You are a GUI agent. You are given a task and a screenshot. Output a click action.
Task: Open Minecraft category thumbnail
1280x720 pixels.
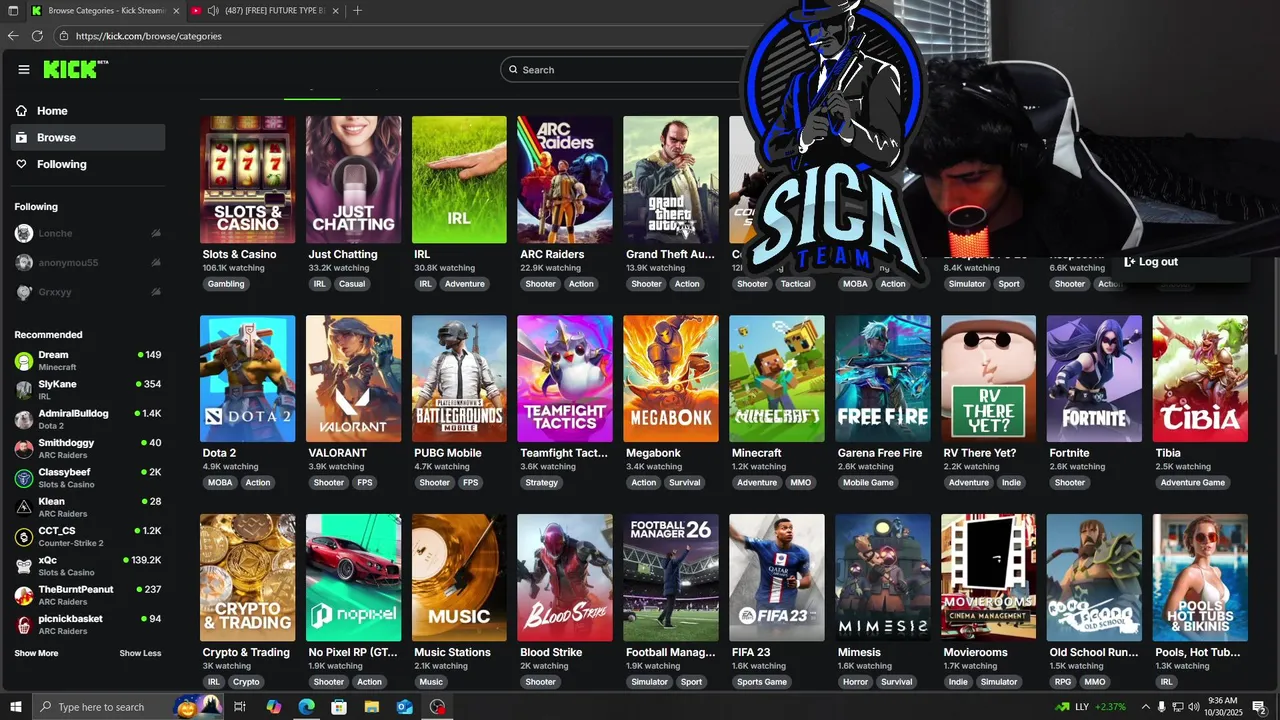tap(777, 379)
